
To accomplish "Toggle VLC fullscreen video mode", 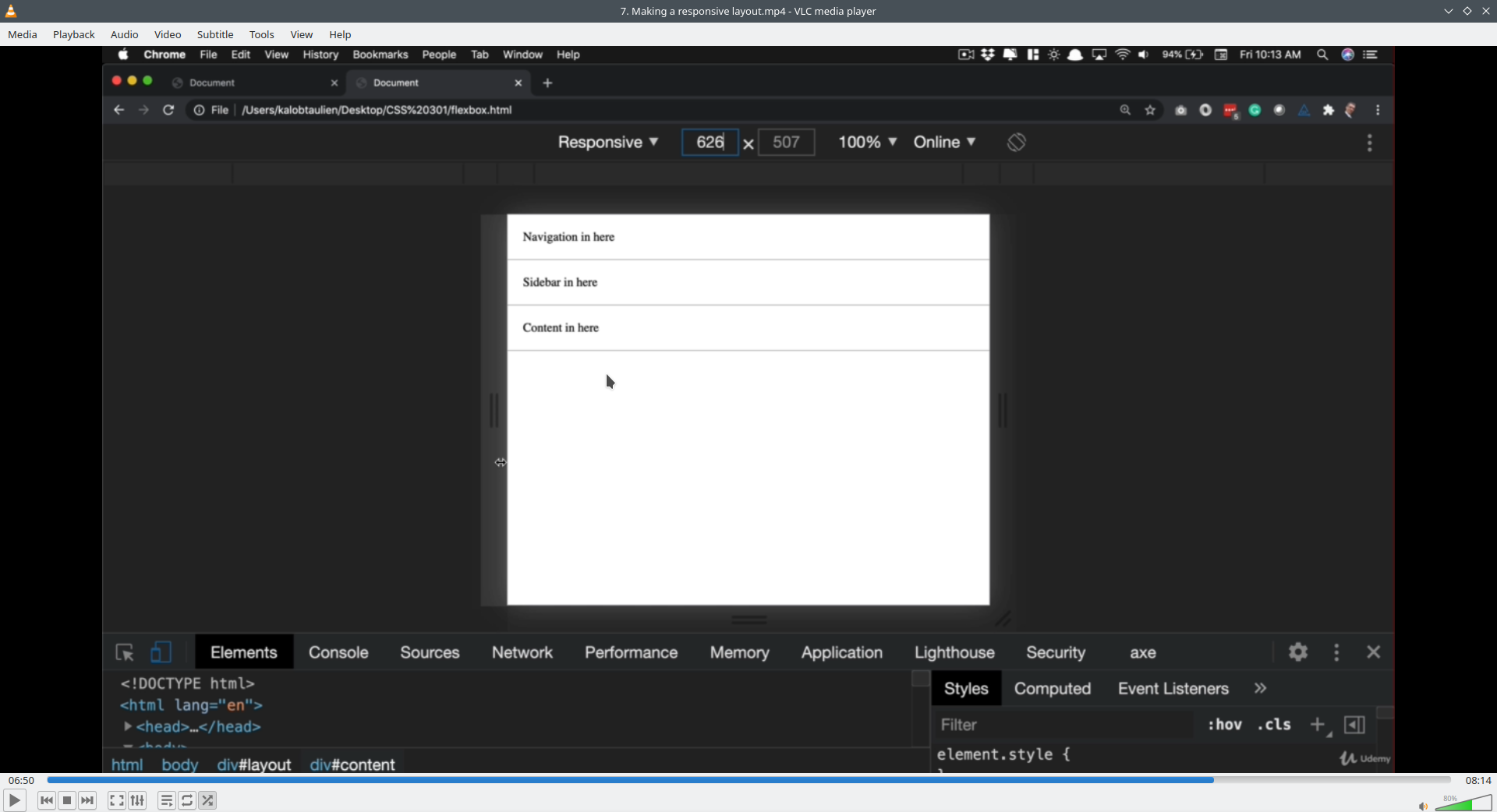I will pos(117,800).
